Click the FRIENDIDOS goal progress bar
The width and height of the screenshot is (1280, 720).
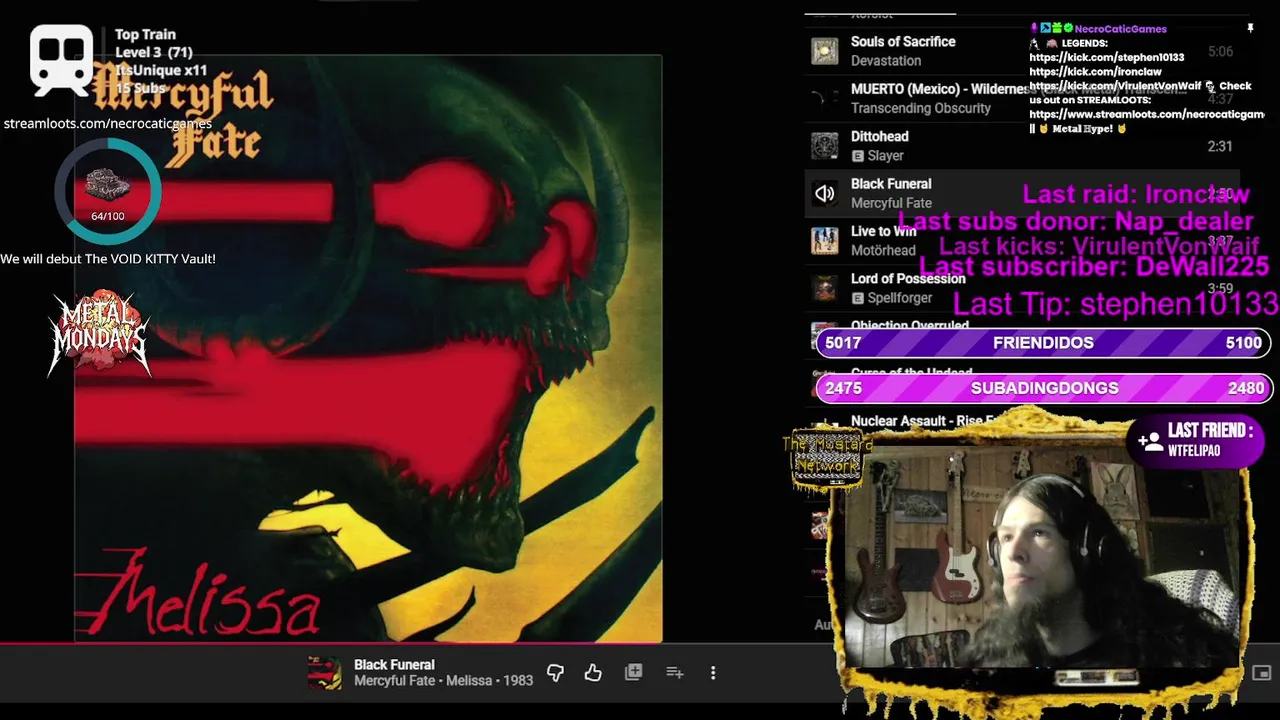click(x=1043, y=343)
